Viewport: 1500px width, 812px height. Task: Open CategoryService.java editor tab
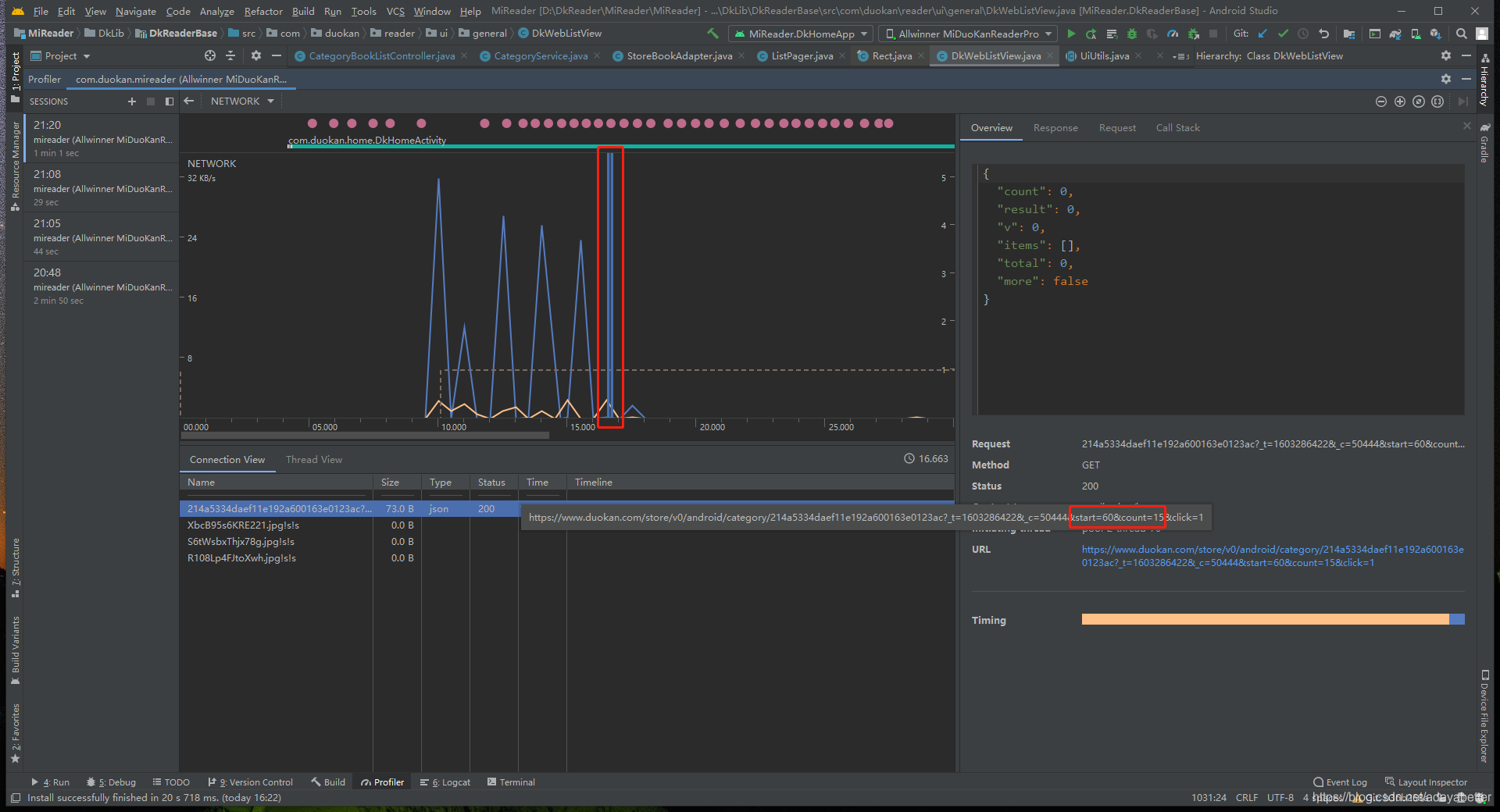[540, 55]
